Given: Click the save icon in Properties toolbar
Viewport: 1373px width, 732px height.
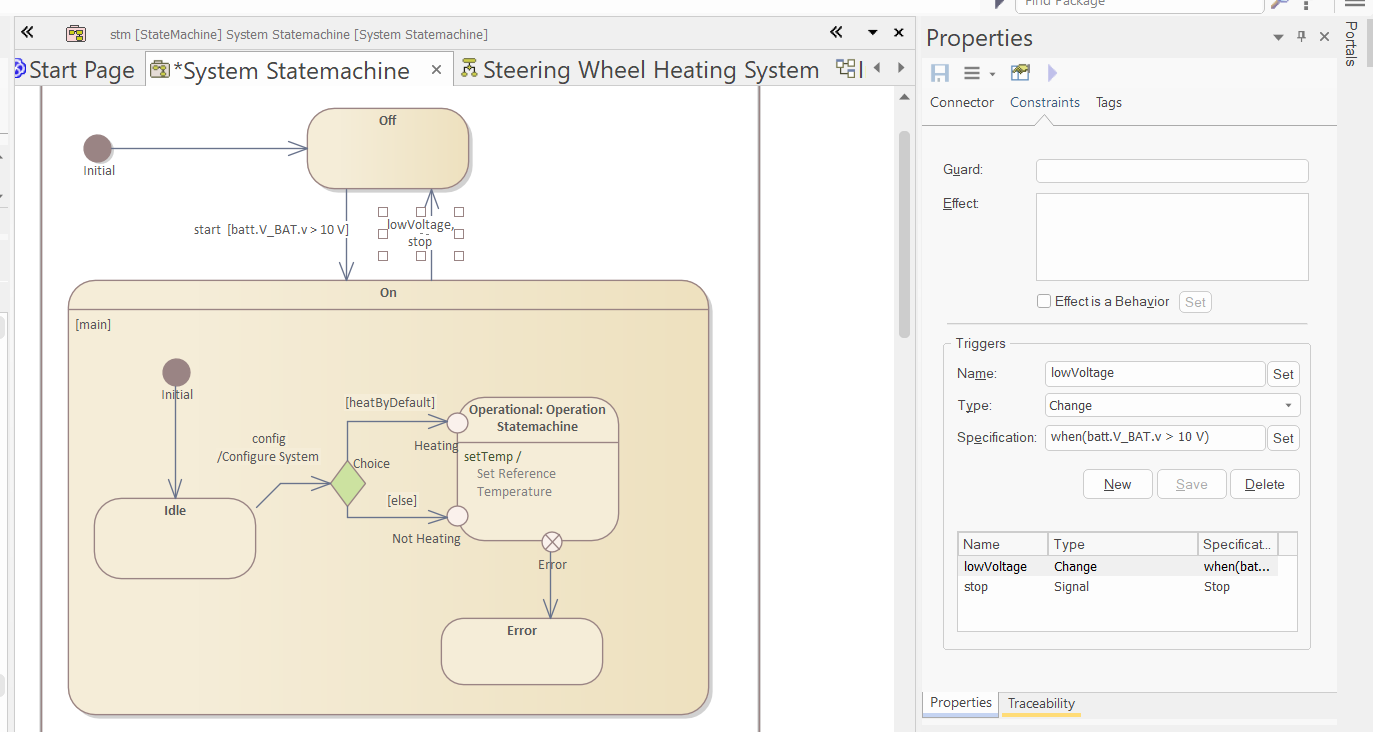Looking at the screenshot, I should pos(940,73).
